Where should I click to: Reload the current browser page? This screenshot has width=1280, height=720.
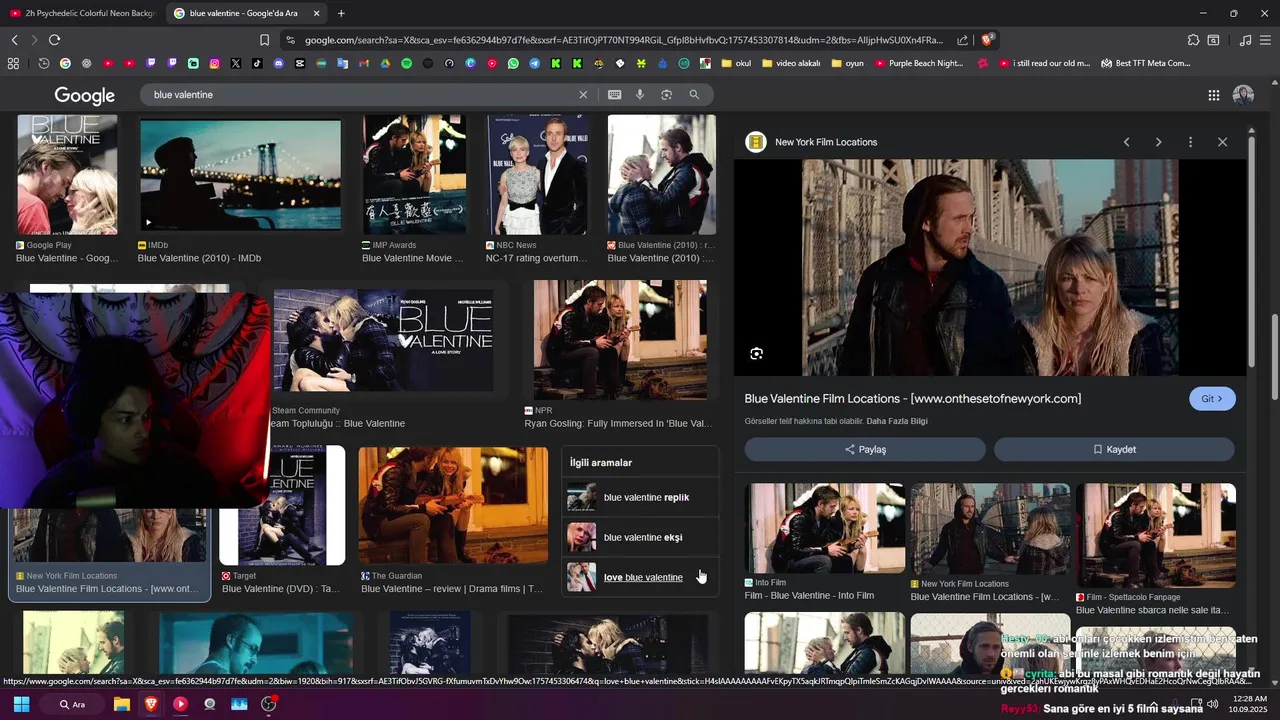(54, 40)
